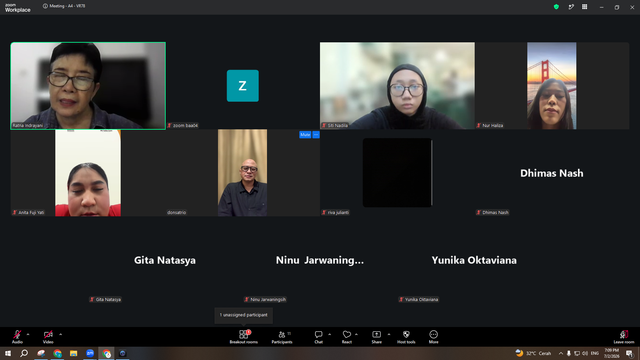
Task: Open more options on donsatrio's tile
Action: coord(316,135)
